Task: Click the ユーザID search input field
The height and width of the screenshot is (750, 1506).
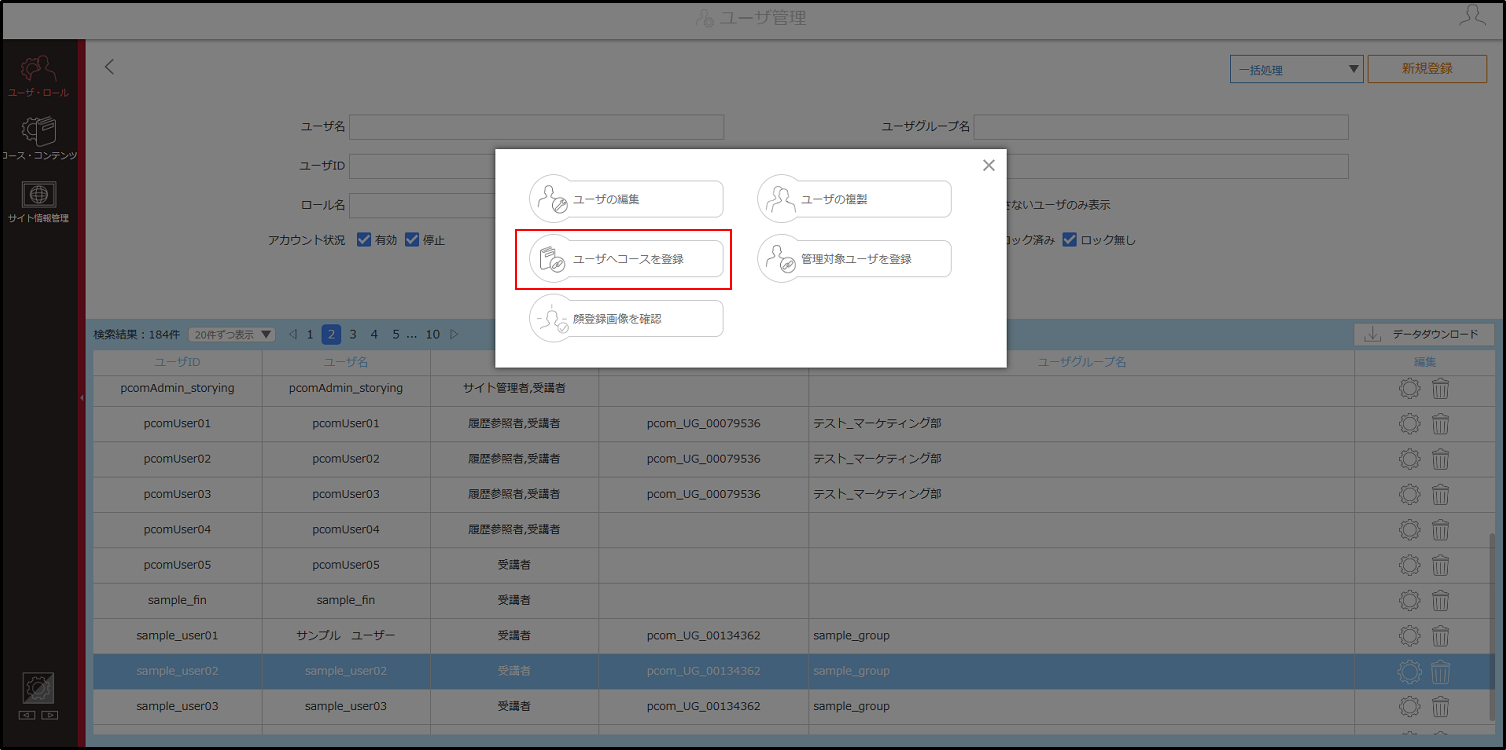Action: pos(422,166)
